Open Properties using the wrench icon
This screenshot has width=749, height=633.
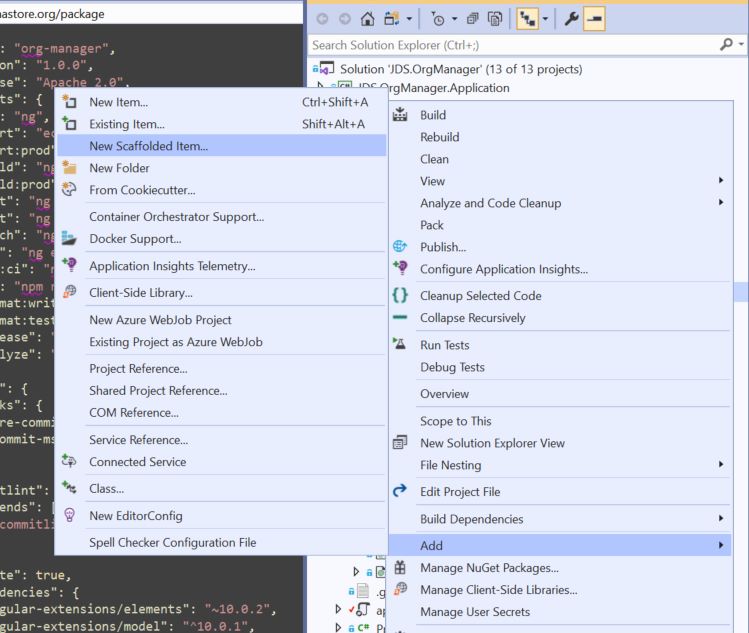[x=571, y=19]
